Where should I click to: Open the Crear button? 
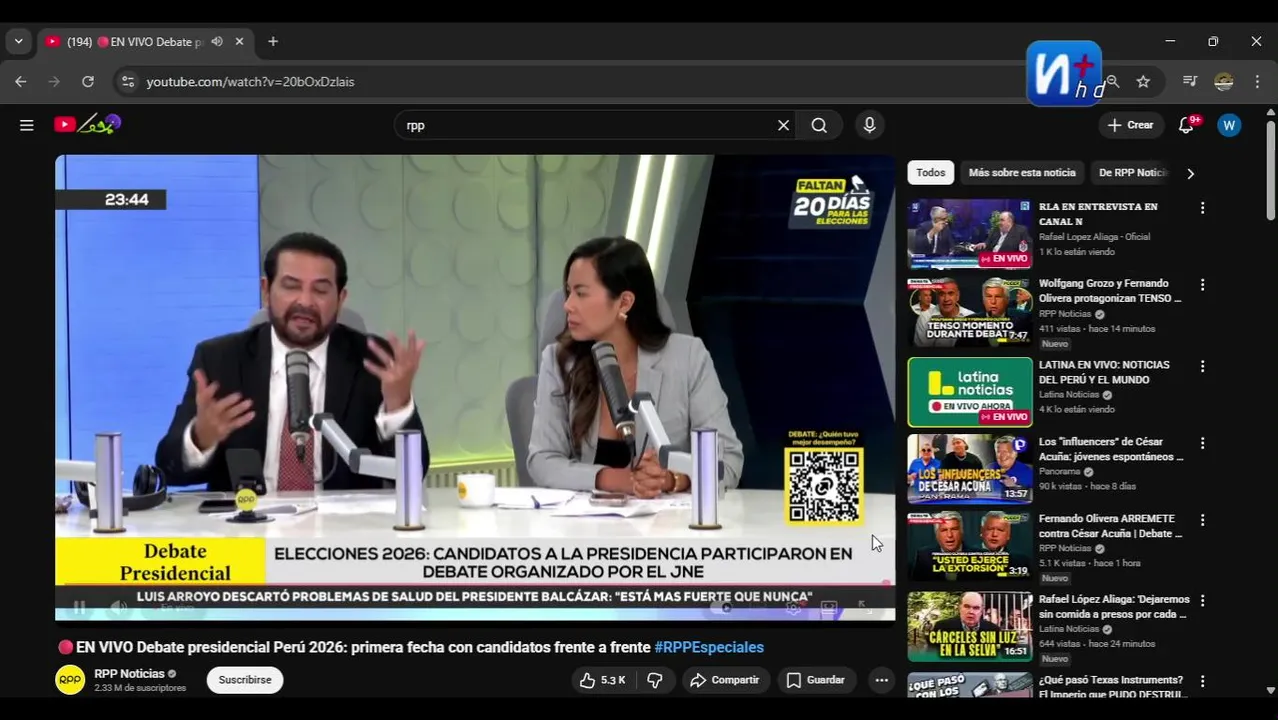1131,125
